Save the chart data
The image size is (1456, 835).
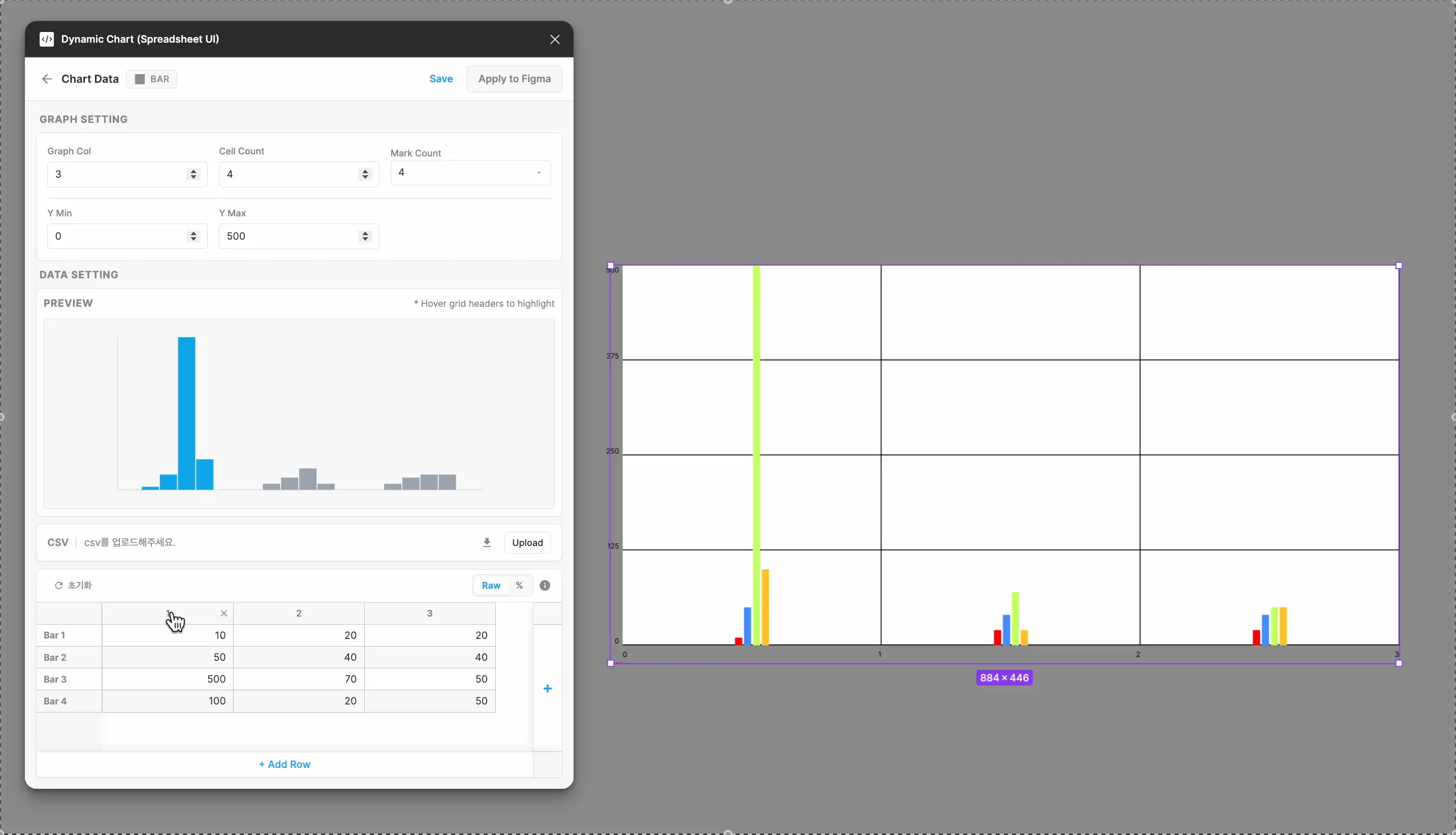pyautogui.click(x=441, y=79)
